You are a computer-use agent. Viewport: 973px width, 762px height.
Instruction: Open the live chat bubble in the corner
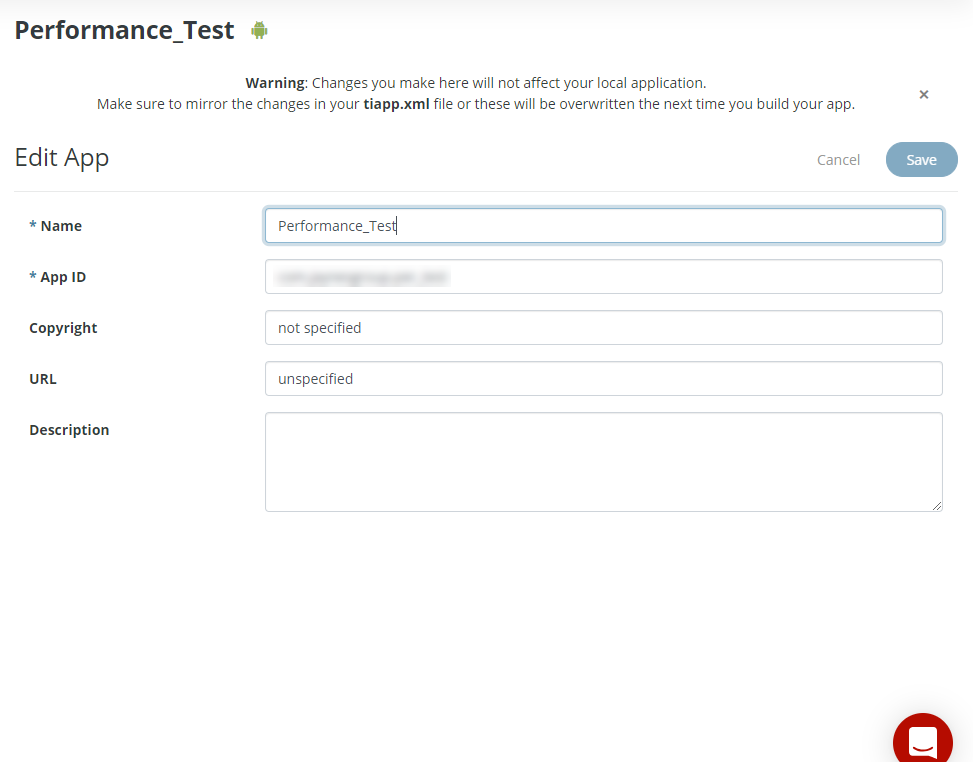tap(921, 737)
